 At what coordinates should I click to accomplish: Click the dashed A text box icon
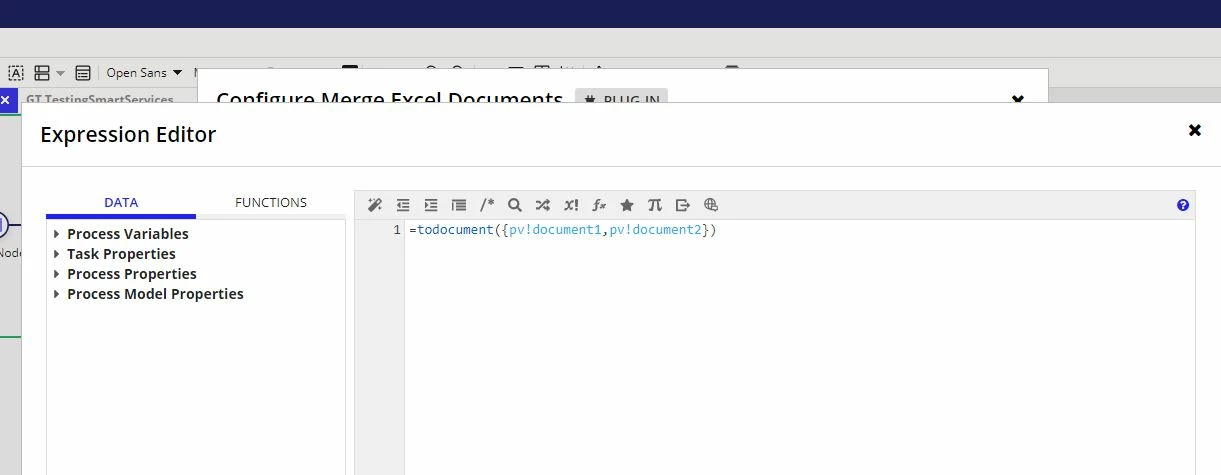[16, 73]
